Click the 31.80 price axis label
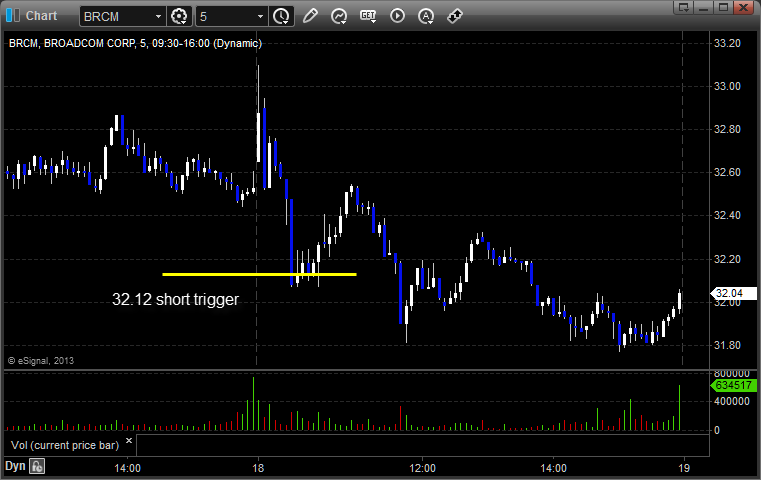 pyautogui.click(x=728, y=345)
